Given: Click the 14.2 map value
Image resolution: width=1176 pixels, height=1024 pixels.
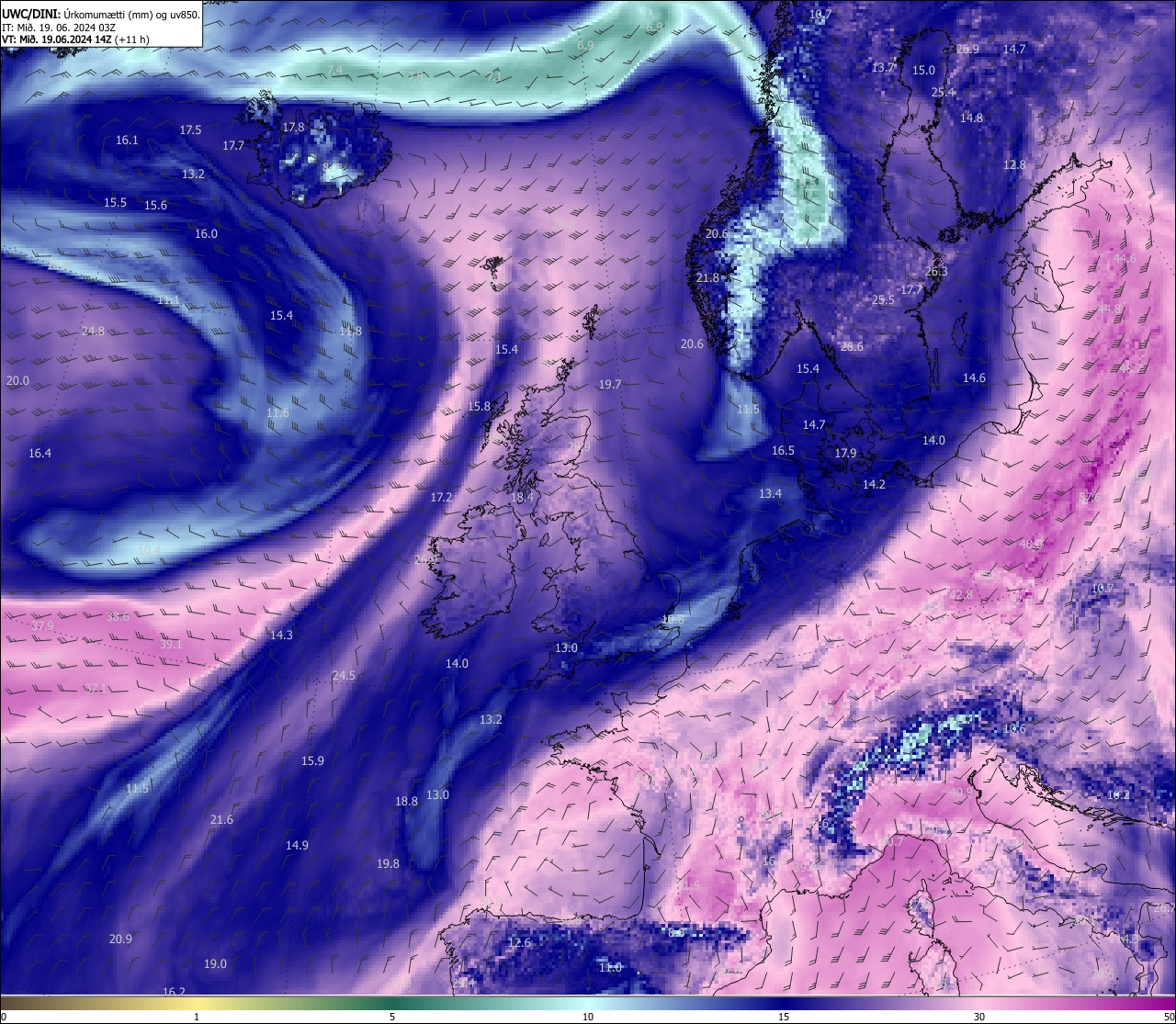Looking at the screenshot, I should point(874,485).
